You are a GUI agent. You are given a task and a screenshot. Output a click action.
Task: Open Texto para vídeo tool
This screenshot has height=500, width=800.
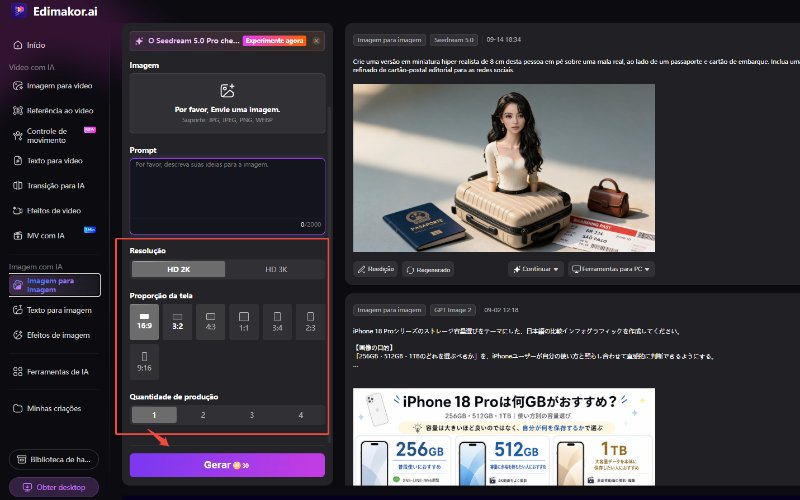(47, 160)
